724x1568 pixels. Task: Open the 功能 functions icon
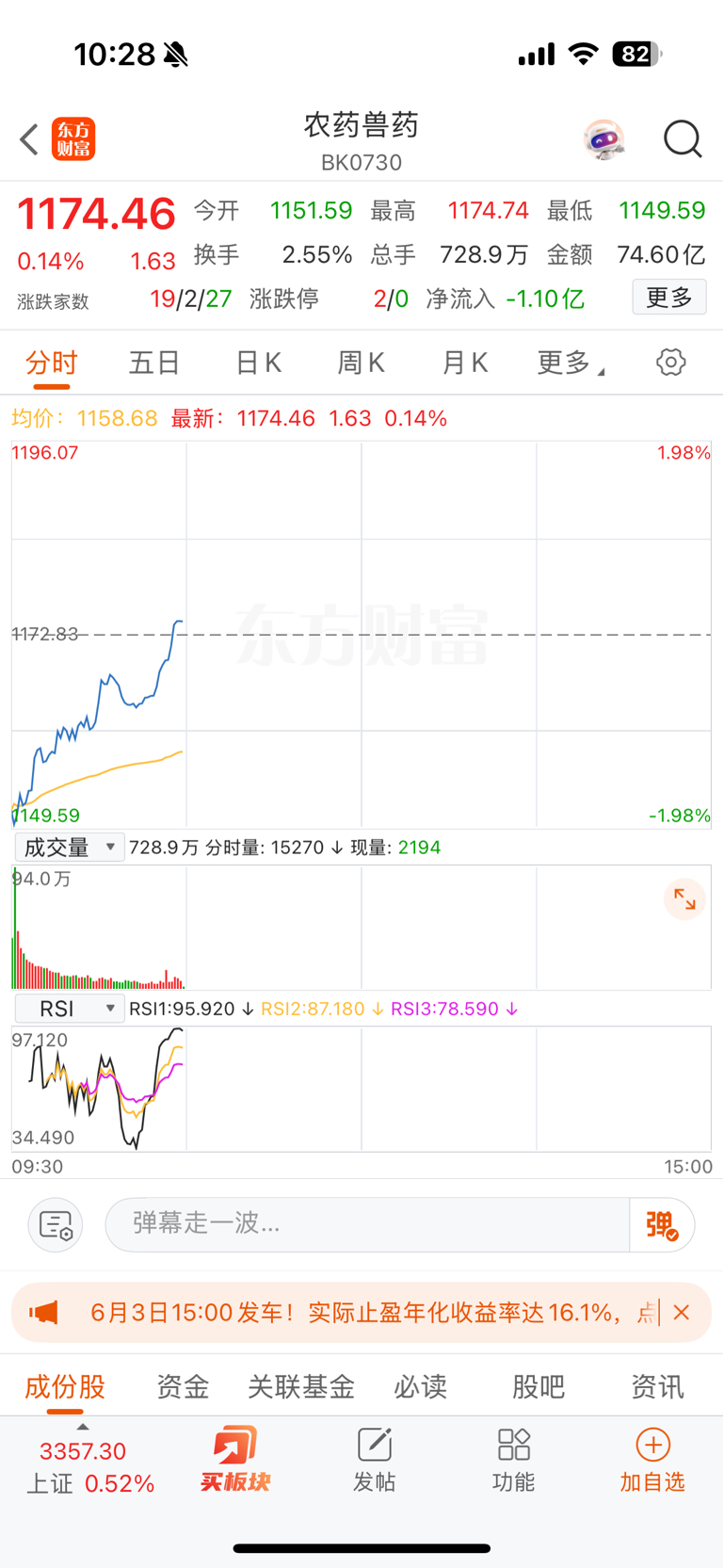point(514,1460)
